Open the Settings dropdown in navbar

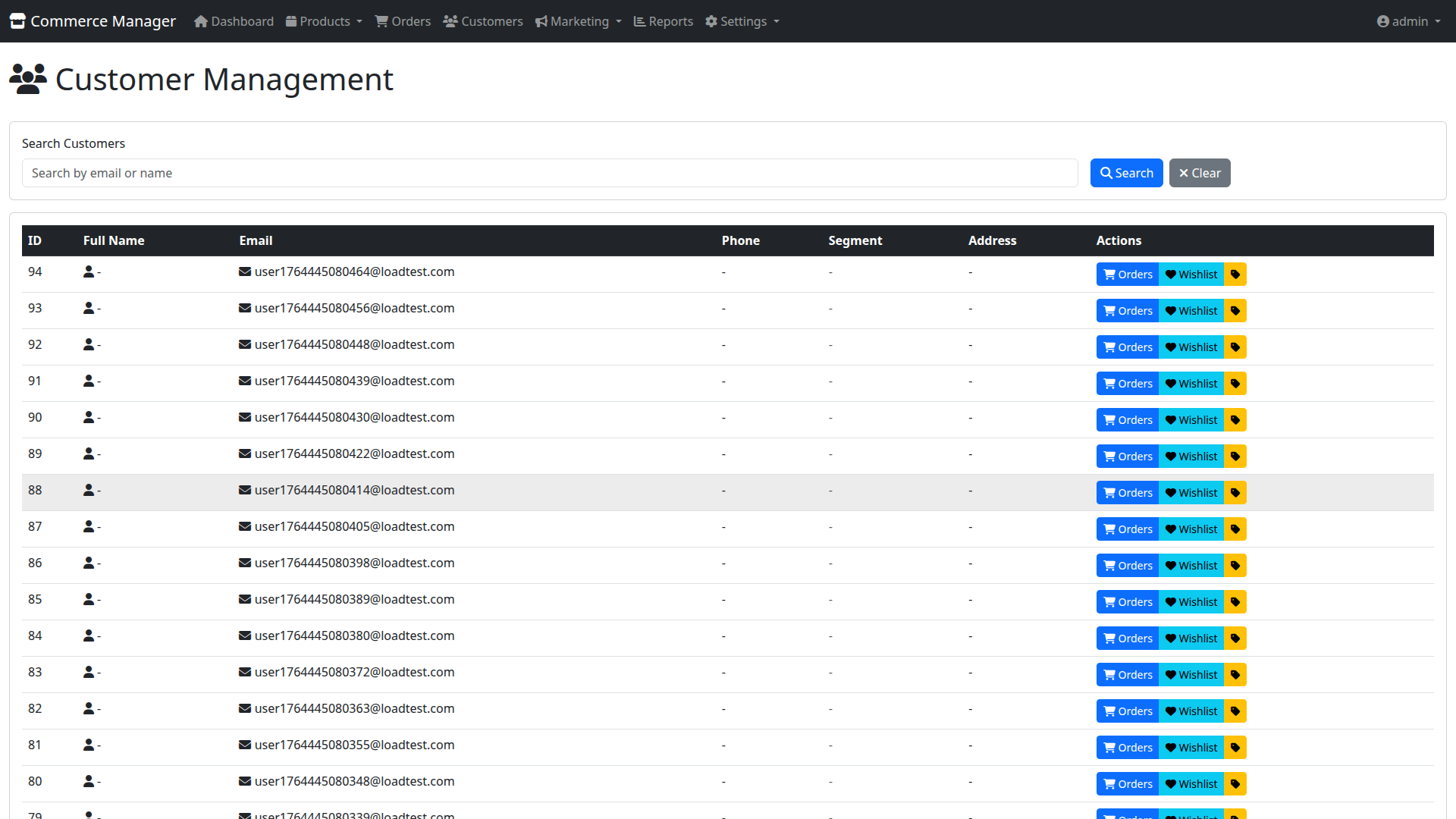point(742,21)
